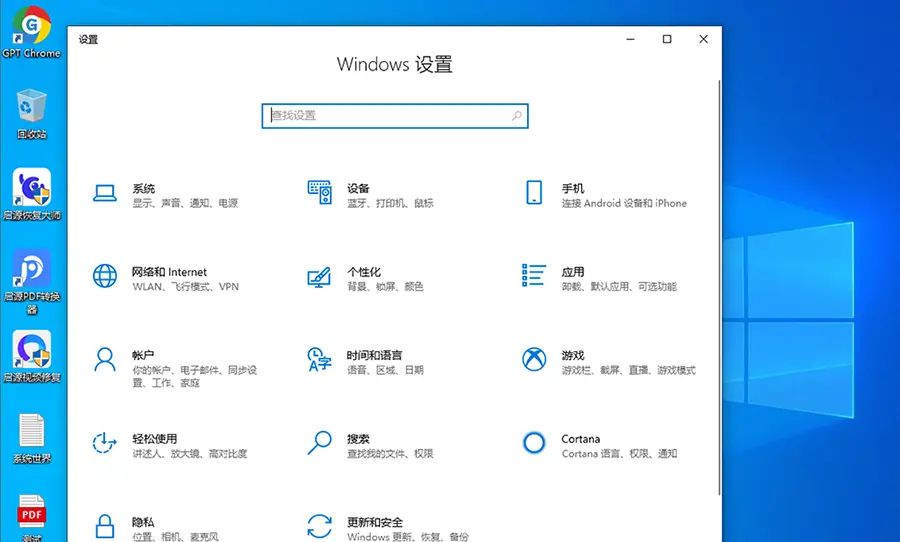900x542 pixels.
Task: Open the 更新和安全 settings title link
Action: click(374, 522)
